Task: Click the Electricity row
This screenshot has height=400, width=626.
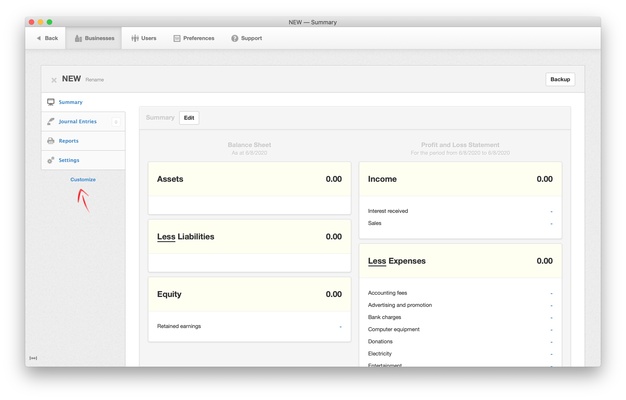Action: 460,354
